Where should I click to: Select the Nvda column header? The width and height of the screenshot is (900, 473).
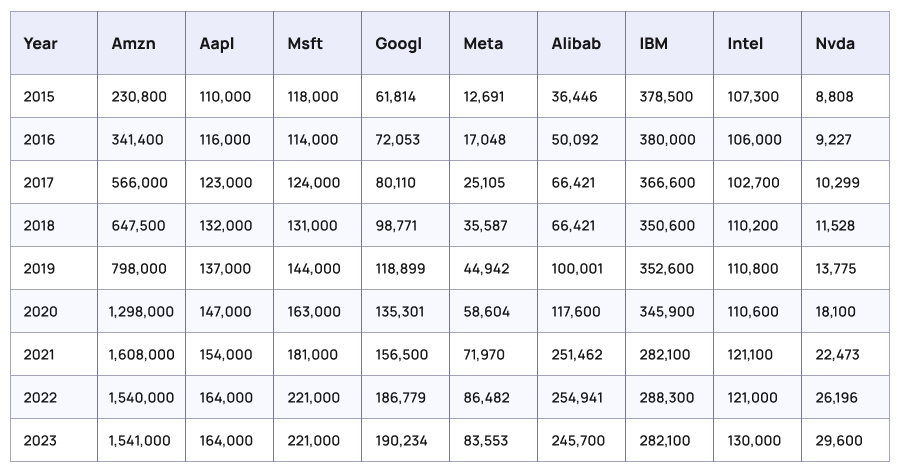836,44
